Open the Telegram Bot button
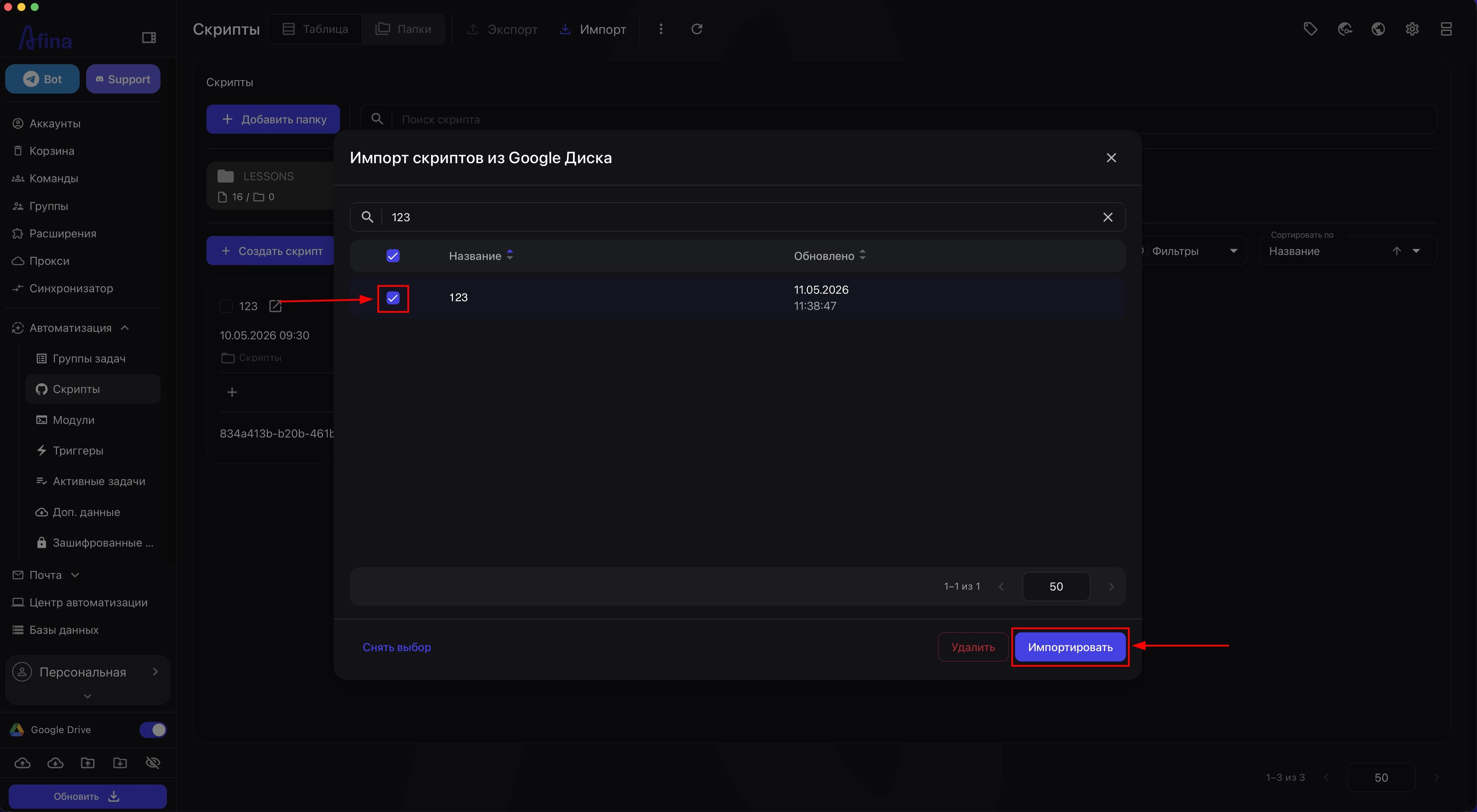Image resolution: width=1477 pixels, height=812 pixels. click(42, 79)
